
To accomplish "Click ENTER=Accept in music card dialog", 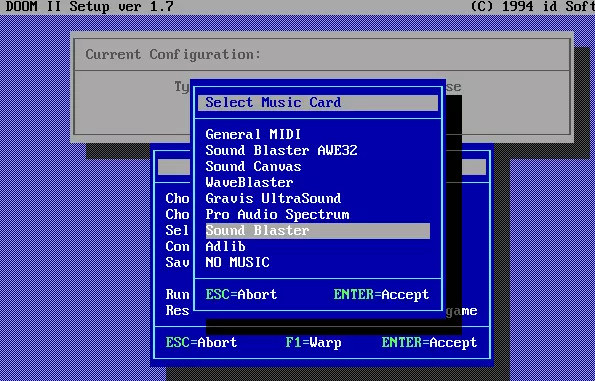I will coord(381,294).
